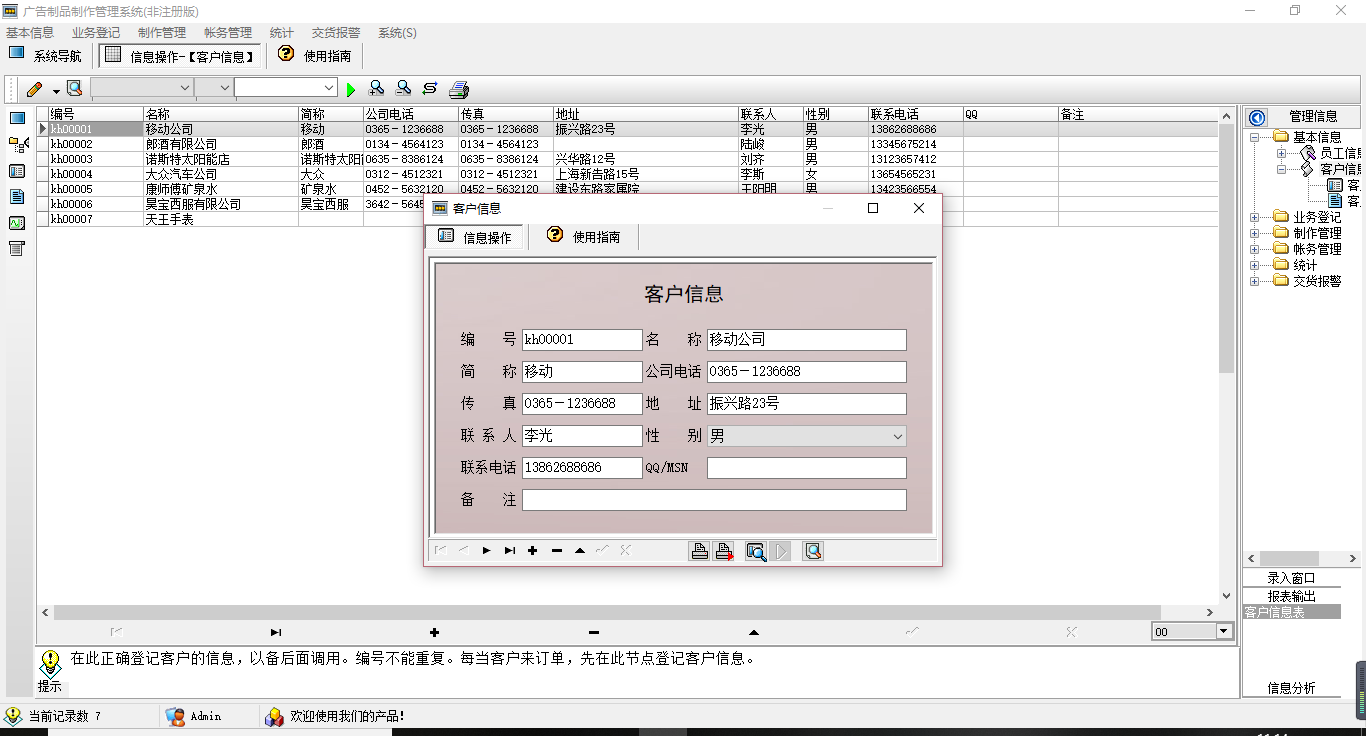
Task: Click the triangle edit button in main bottom navigator
Action: tap(754, 632)
